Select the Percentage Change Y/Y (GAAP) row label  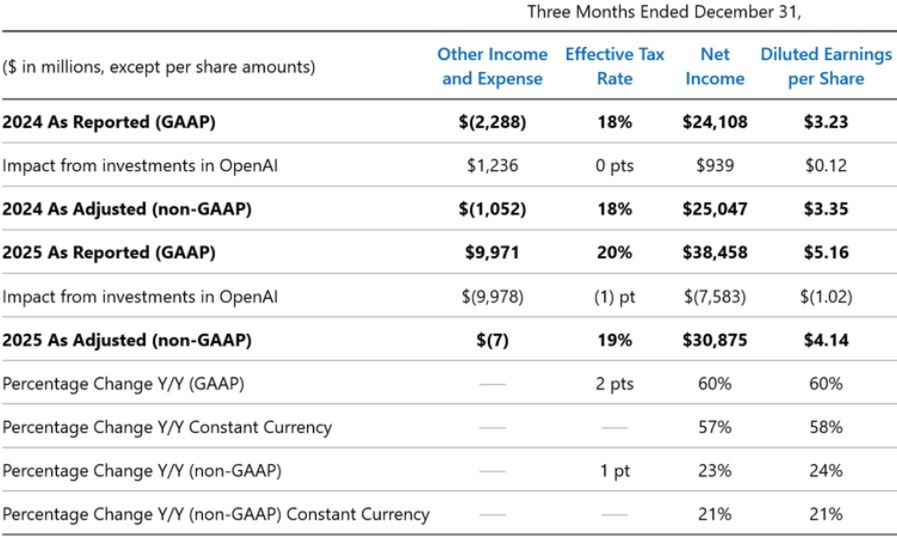coord(123,384)
